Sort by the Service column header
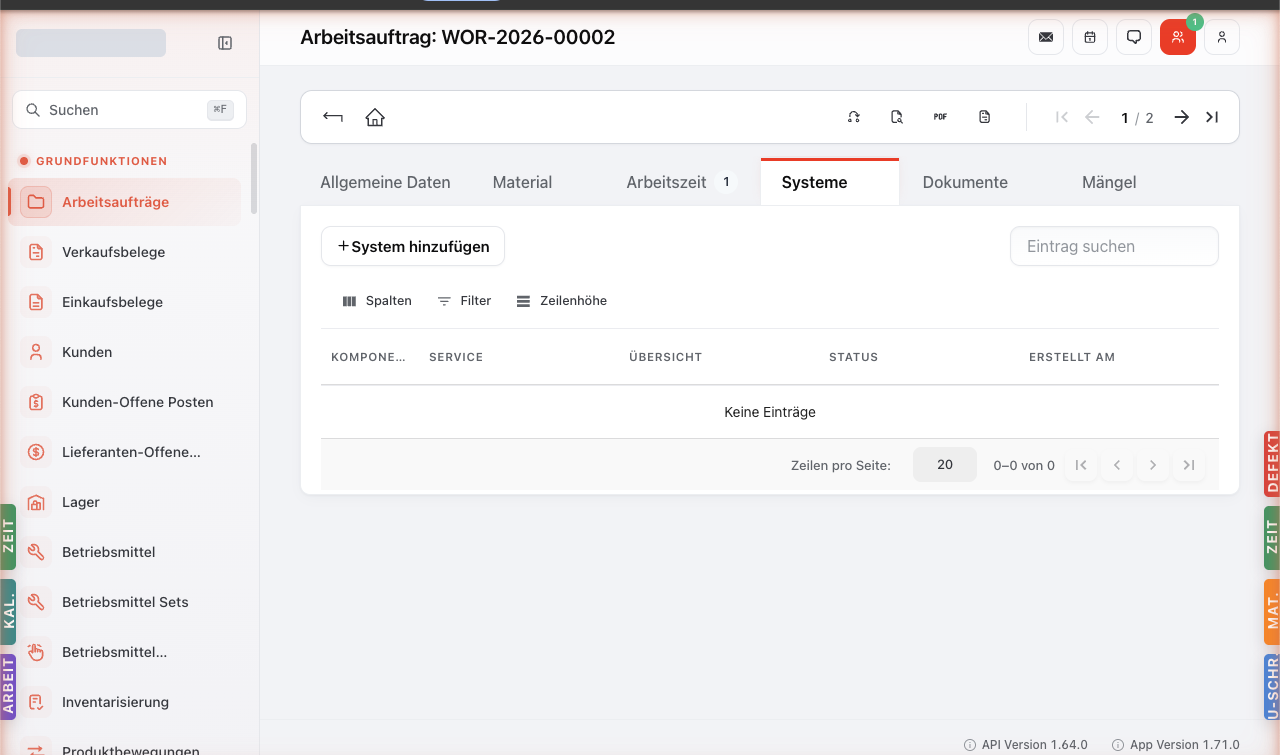This screenshot has height=755, width=1280. click(x=456, y=357)
